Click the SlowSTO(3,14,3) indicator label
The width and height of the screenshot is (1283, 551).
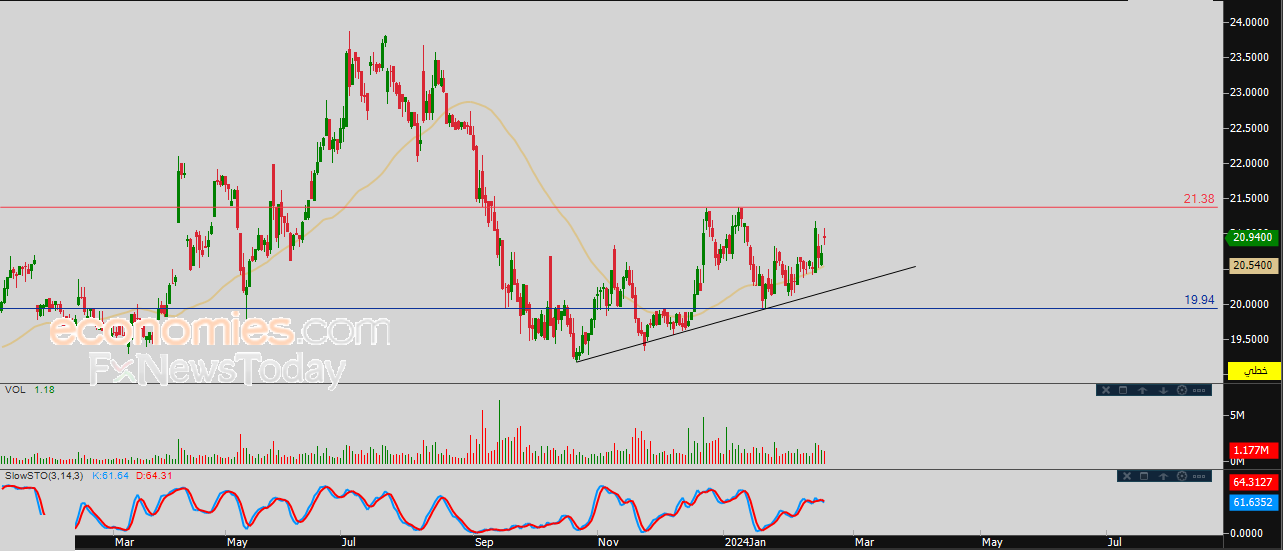pyautogui.click(x=44, y=475)
